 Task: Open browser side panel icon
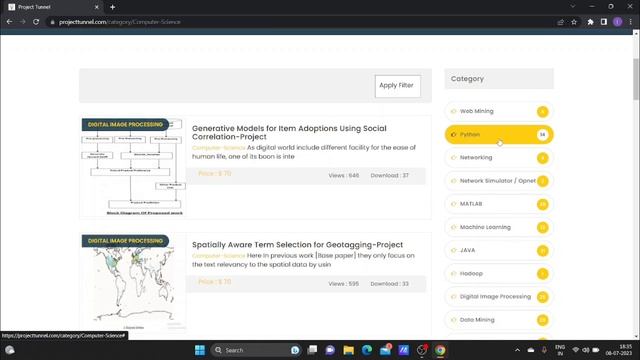pos(604,22)
